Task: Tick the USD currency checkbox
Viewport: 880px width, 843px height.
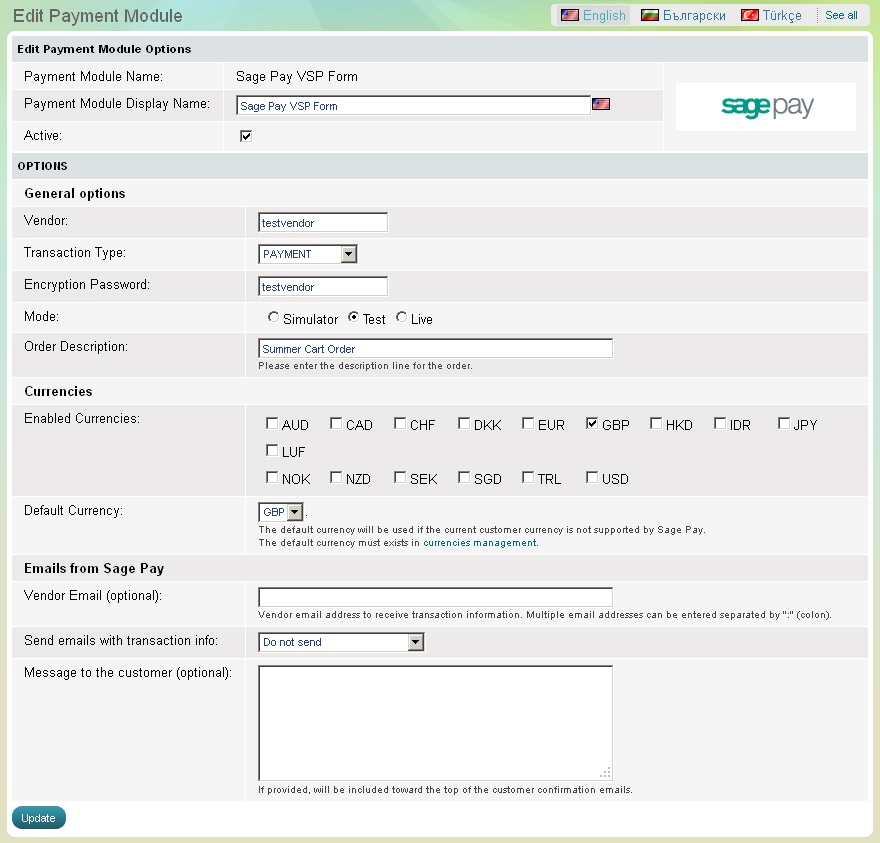Action: click(x=592, y=478)
